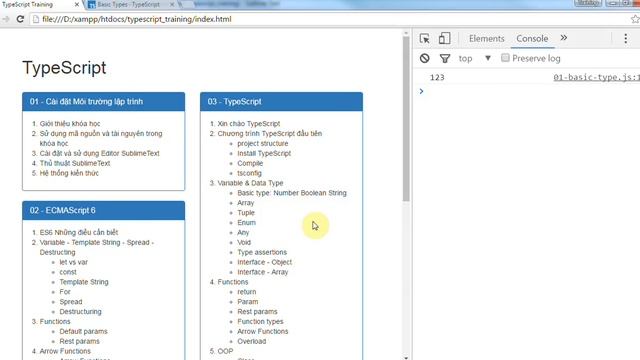Show more DevTools tabs with double chevron
The image size is (640, 360).
[564, 38]
